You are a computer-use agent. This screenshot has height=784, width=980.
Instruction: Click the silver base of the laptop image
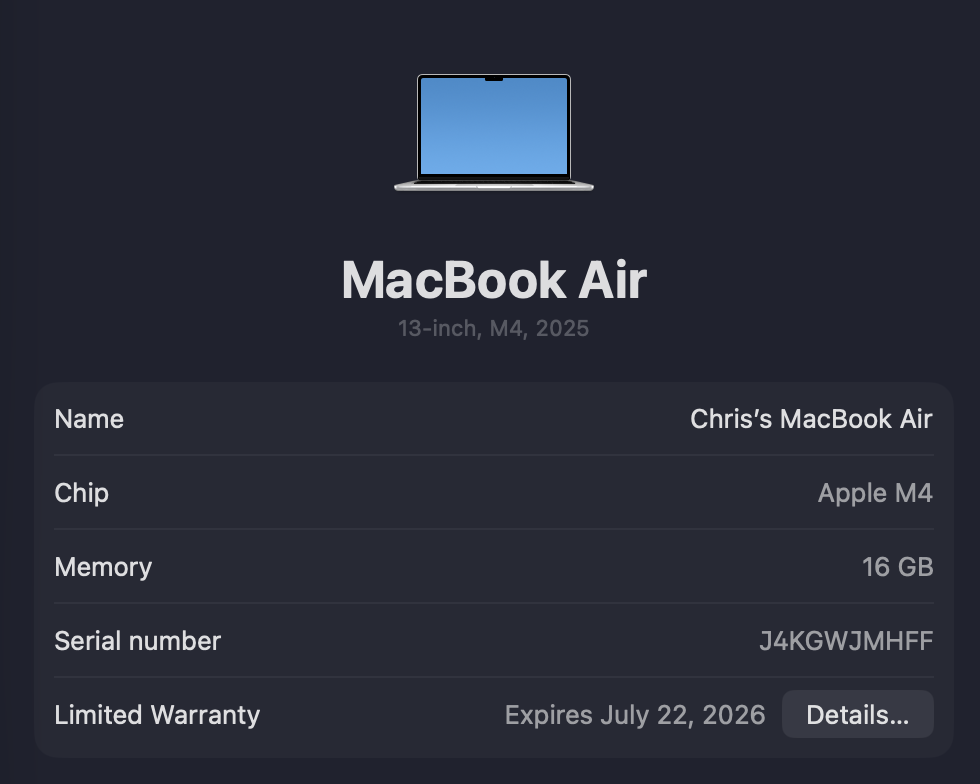tap(494, 185)
